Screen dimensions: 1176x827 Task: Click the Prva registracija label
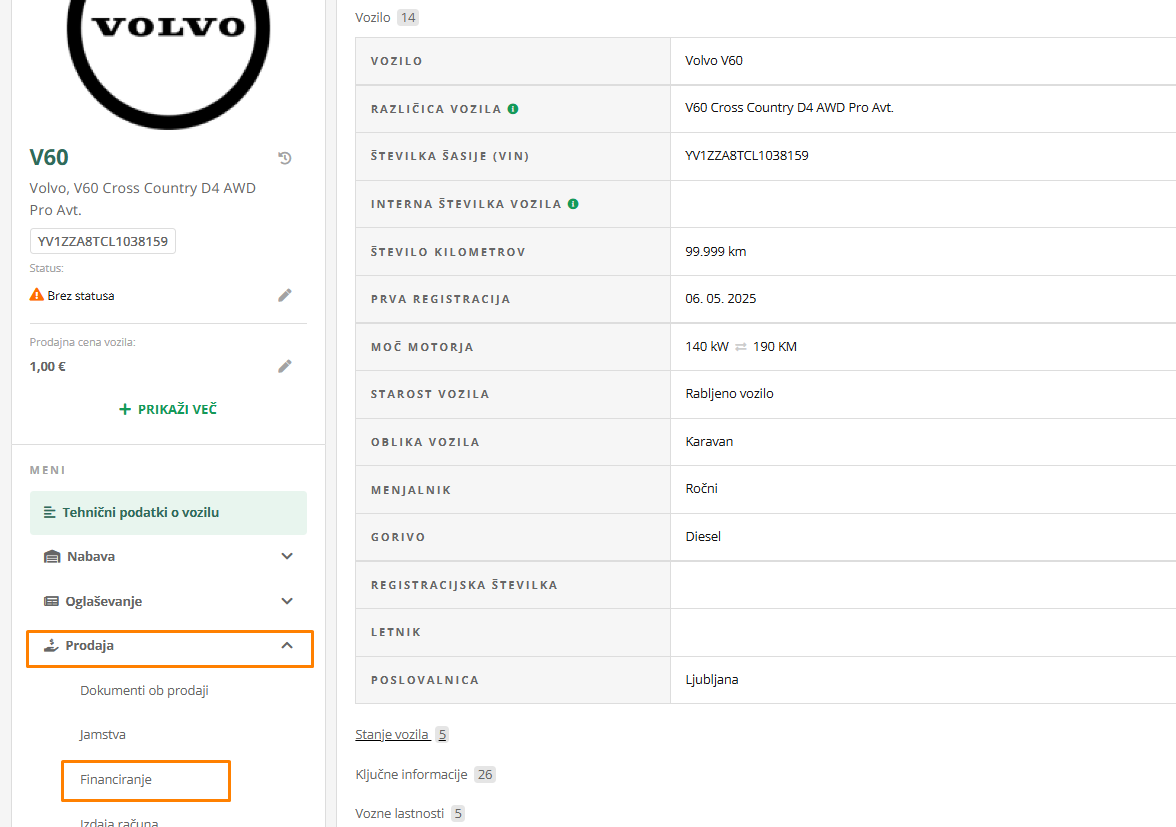pyautogui.click(x=440, y=299)
